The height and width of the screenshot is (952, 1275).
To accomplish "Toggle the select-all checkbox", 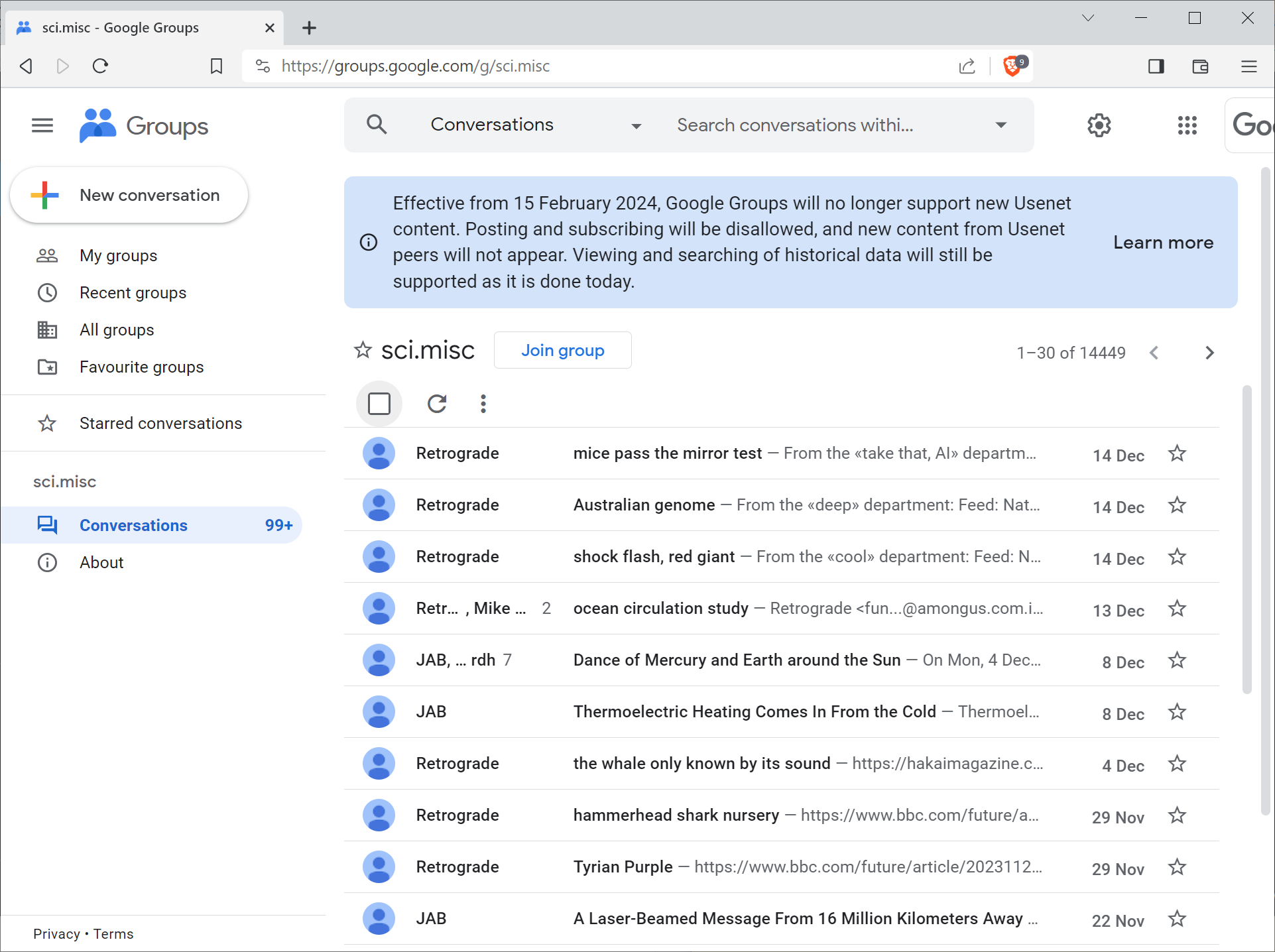I will click(x=378, y=403).
